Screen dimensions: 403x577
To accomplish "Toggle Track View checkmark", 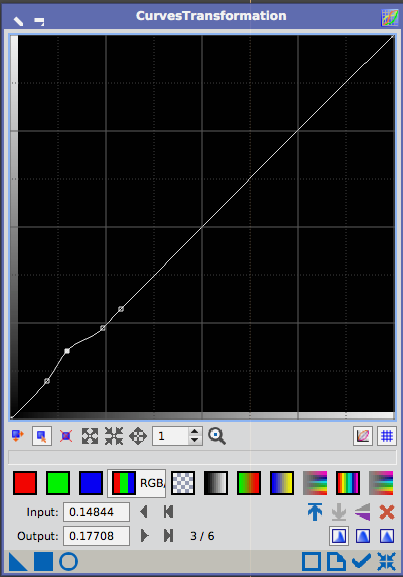I will 361,561.
